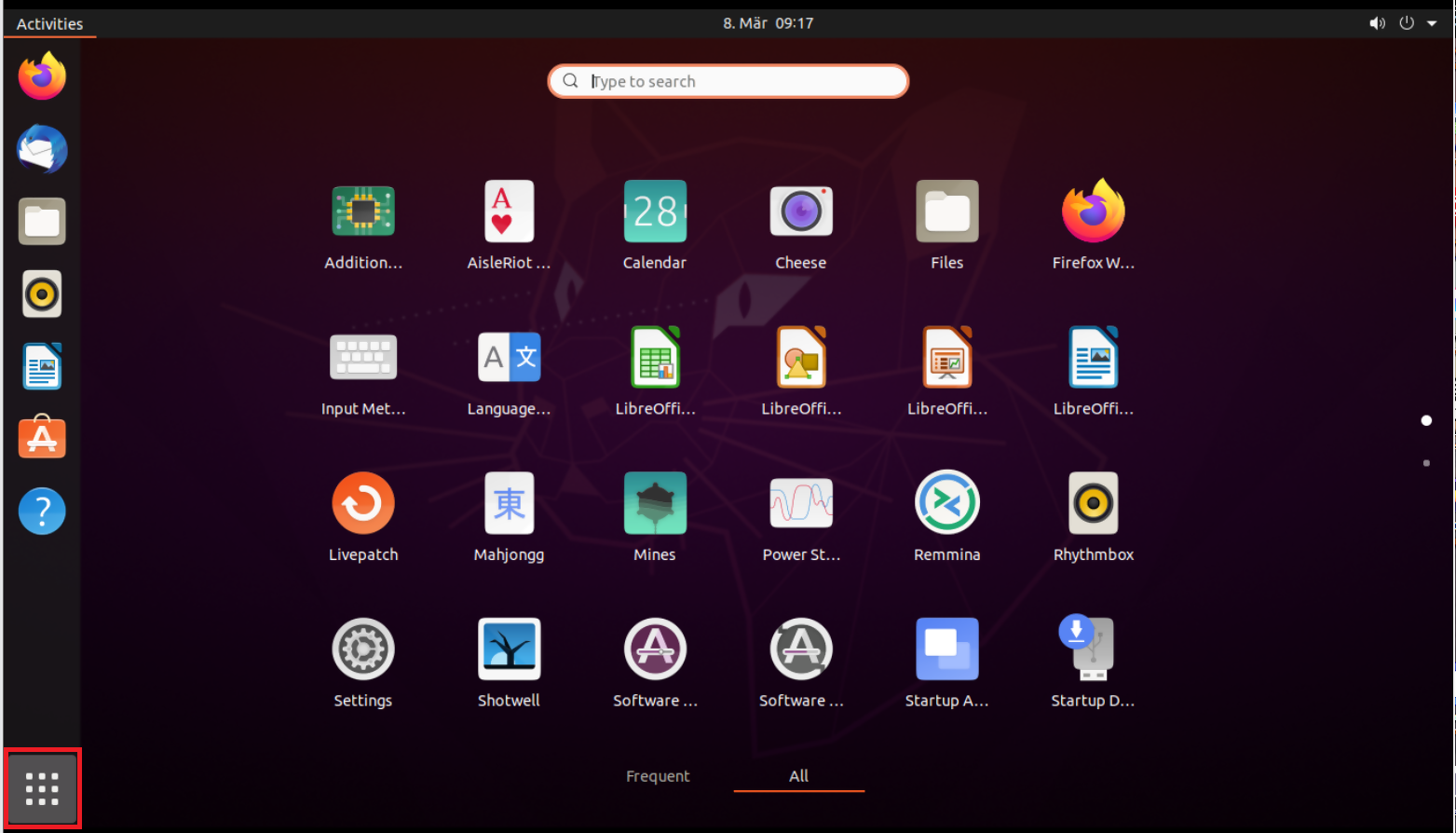The height and width of the screenshot is (833, 1456).
Task: Open Power Statistics app
Action: pyautogui.click(x=801, y=503)
